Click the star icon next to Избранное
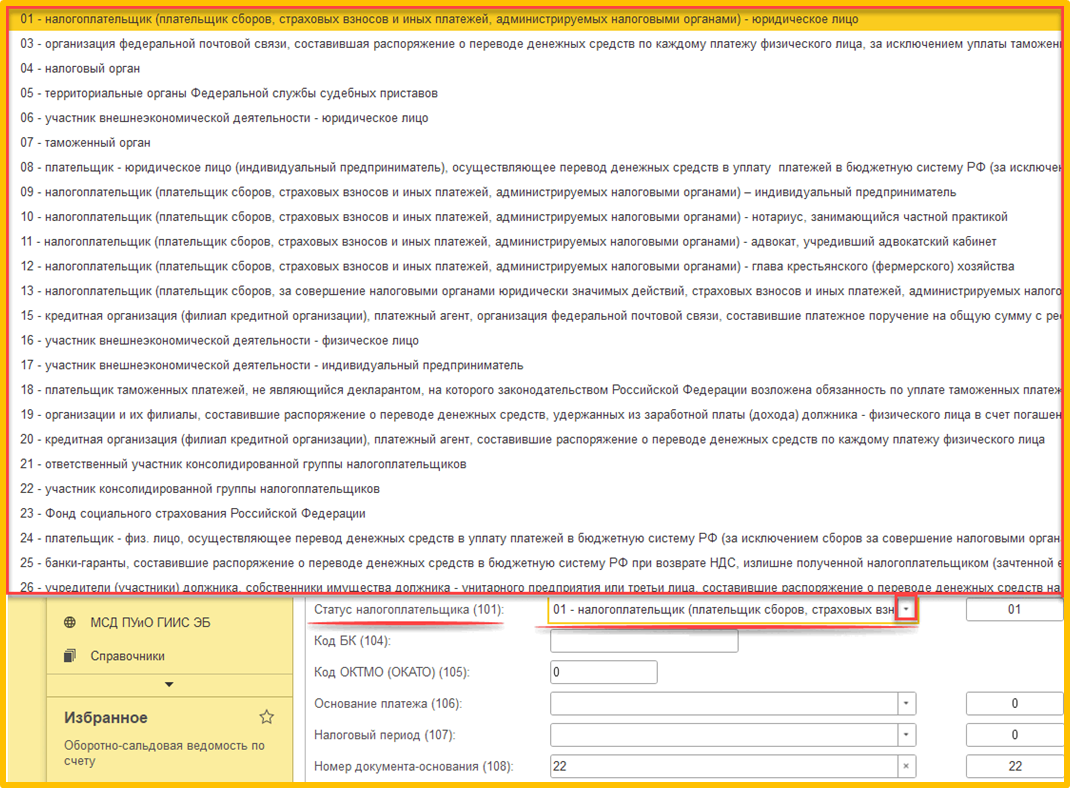1070x788 pixels. [x=266, y=717]
